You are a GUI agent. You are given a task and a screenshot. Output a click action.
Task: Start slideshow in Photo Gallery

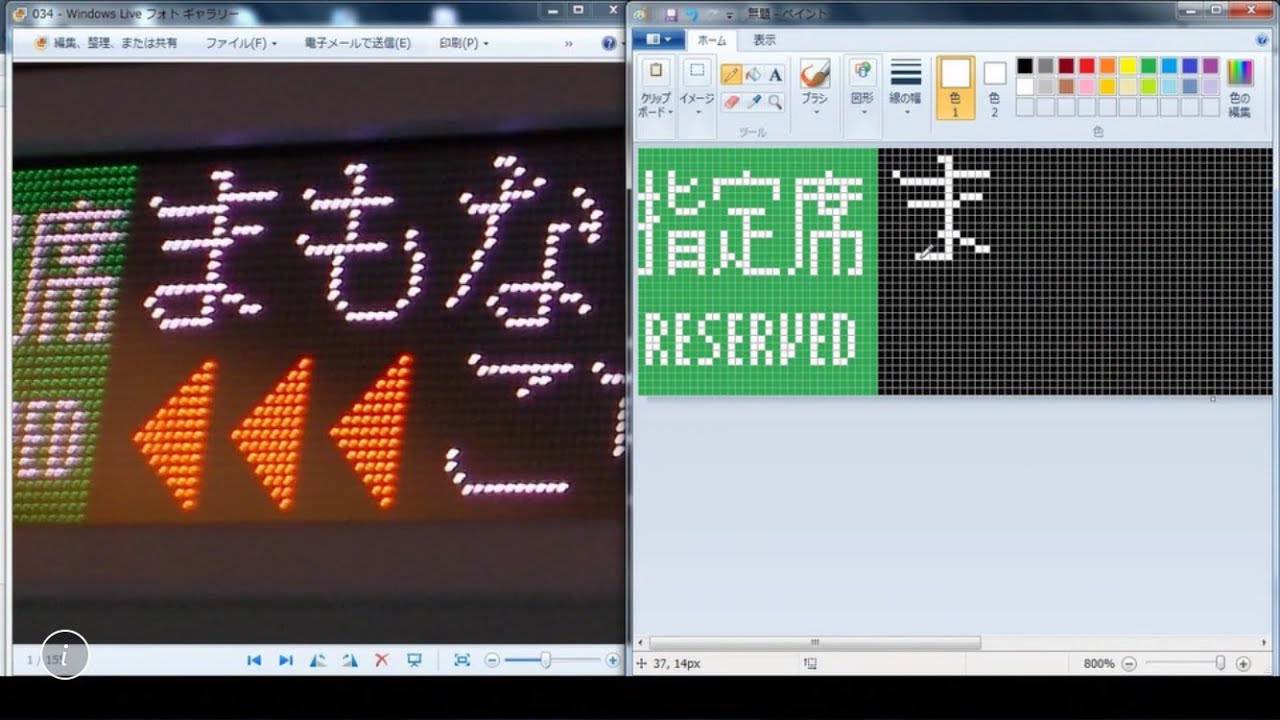(x=414, y=660)
